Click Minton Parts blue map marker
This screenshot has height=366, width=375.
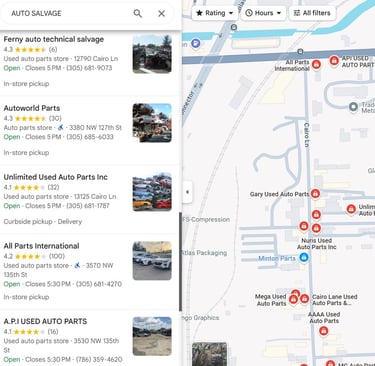click(304, 257)
